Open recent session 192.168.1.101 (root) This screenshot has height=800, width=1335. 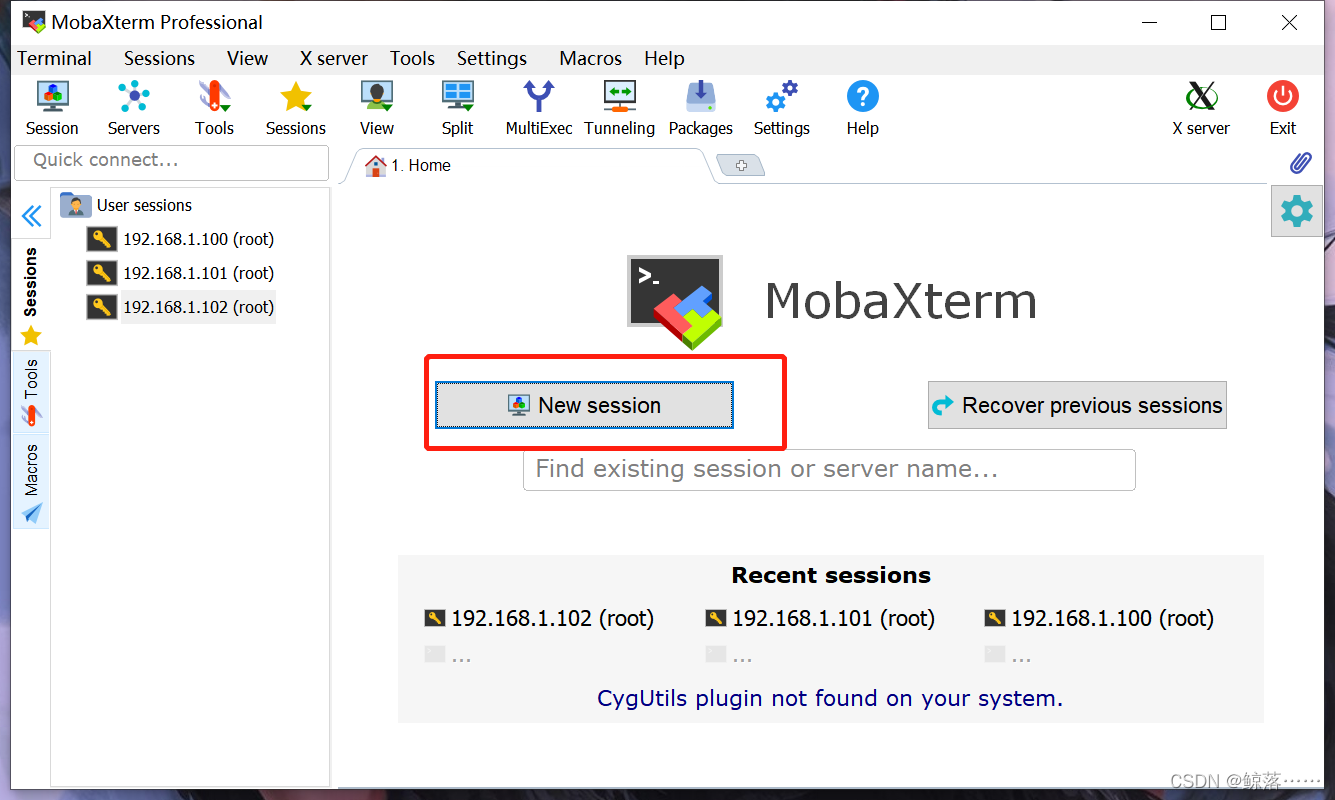coord(833,618)
